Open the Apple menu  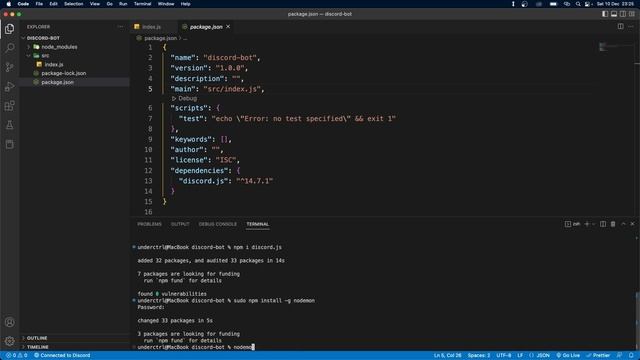coord(8,4)
